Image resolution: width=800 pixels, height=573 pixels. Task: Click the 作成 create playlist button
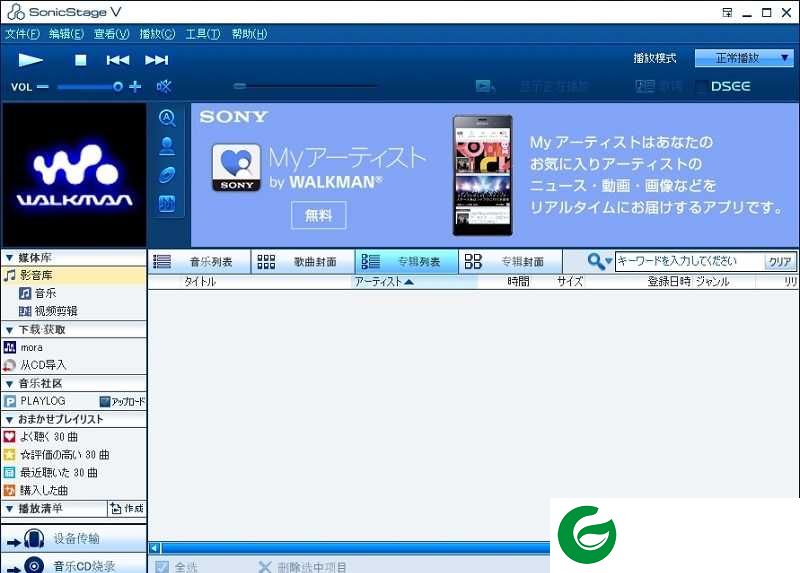127,509
